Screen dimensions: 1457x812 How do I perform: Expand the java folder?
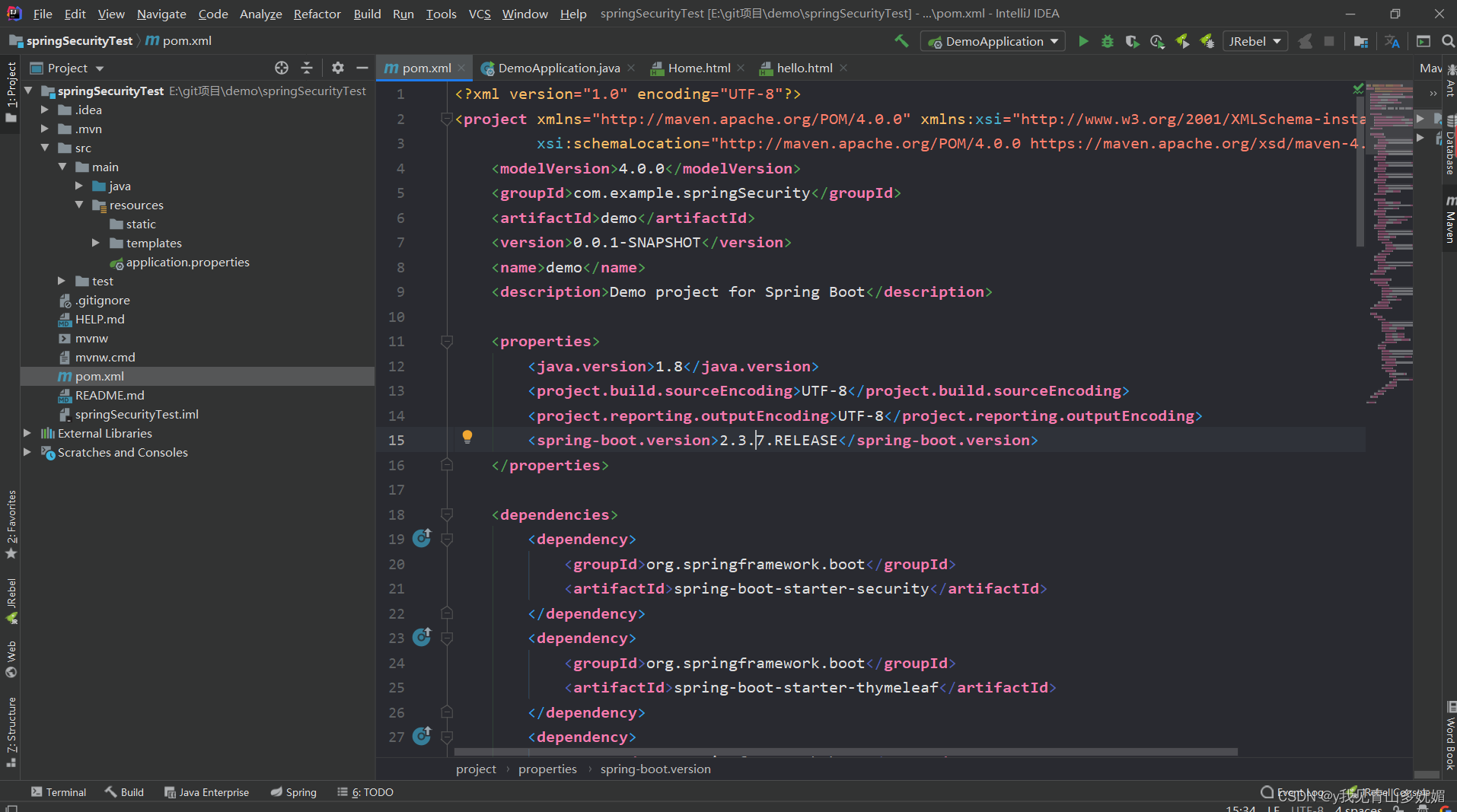coord(79,186)
